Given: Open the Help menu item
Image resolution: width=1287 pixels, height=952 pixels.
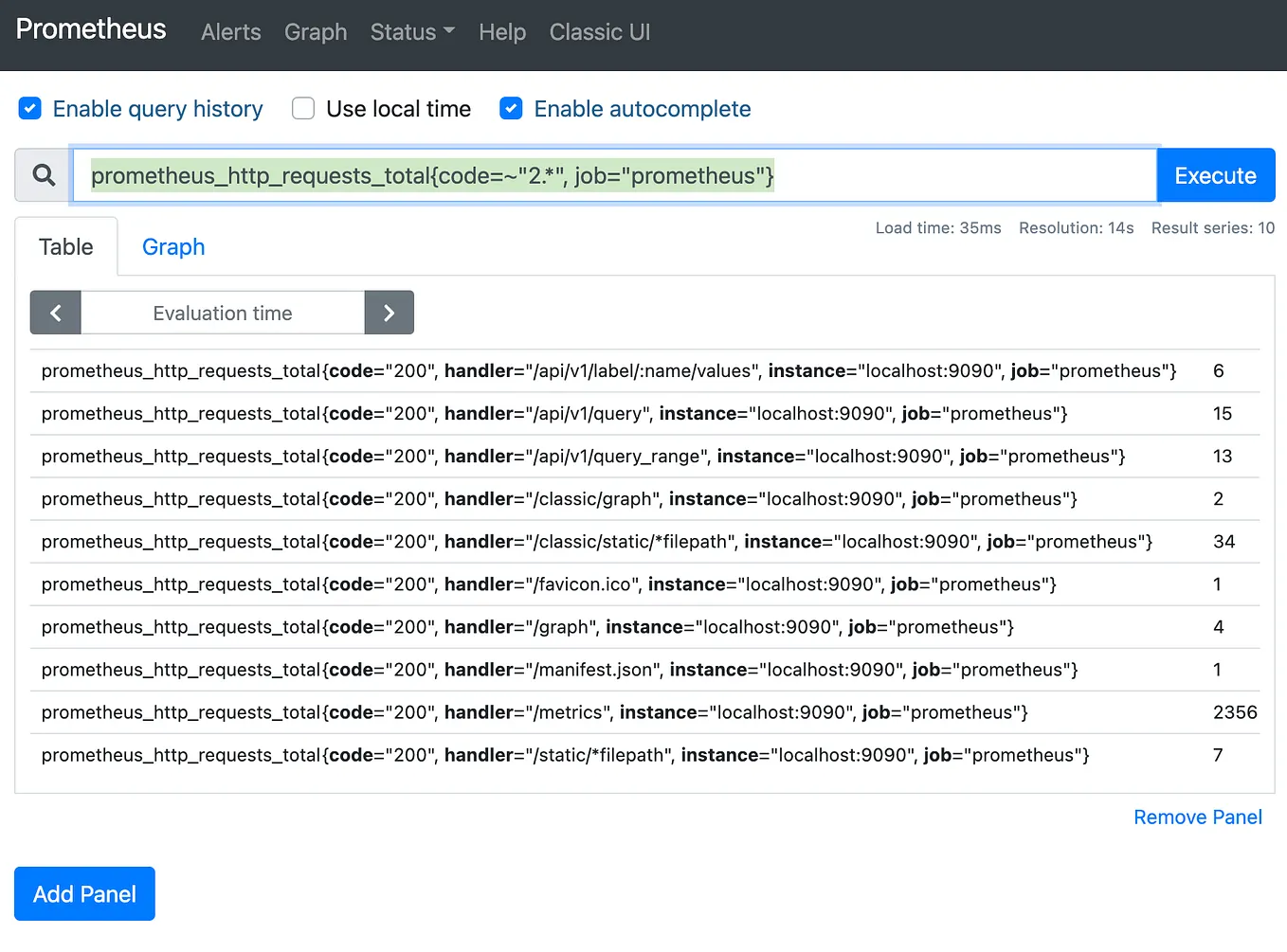Looking at the screenshot, I should [501, 32].
